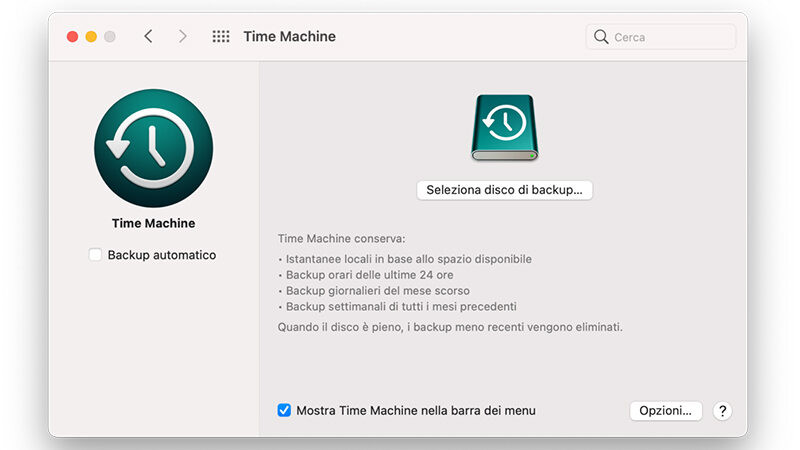Image resolution: width=800 pixels, height=450 pixels.
Task: Click the greyed-out zoom window button
Action: 110,37
